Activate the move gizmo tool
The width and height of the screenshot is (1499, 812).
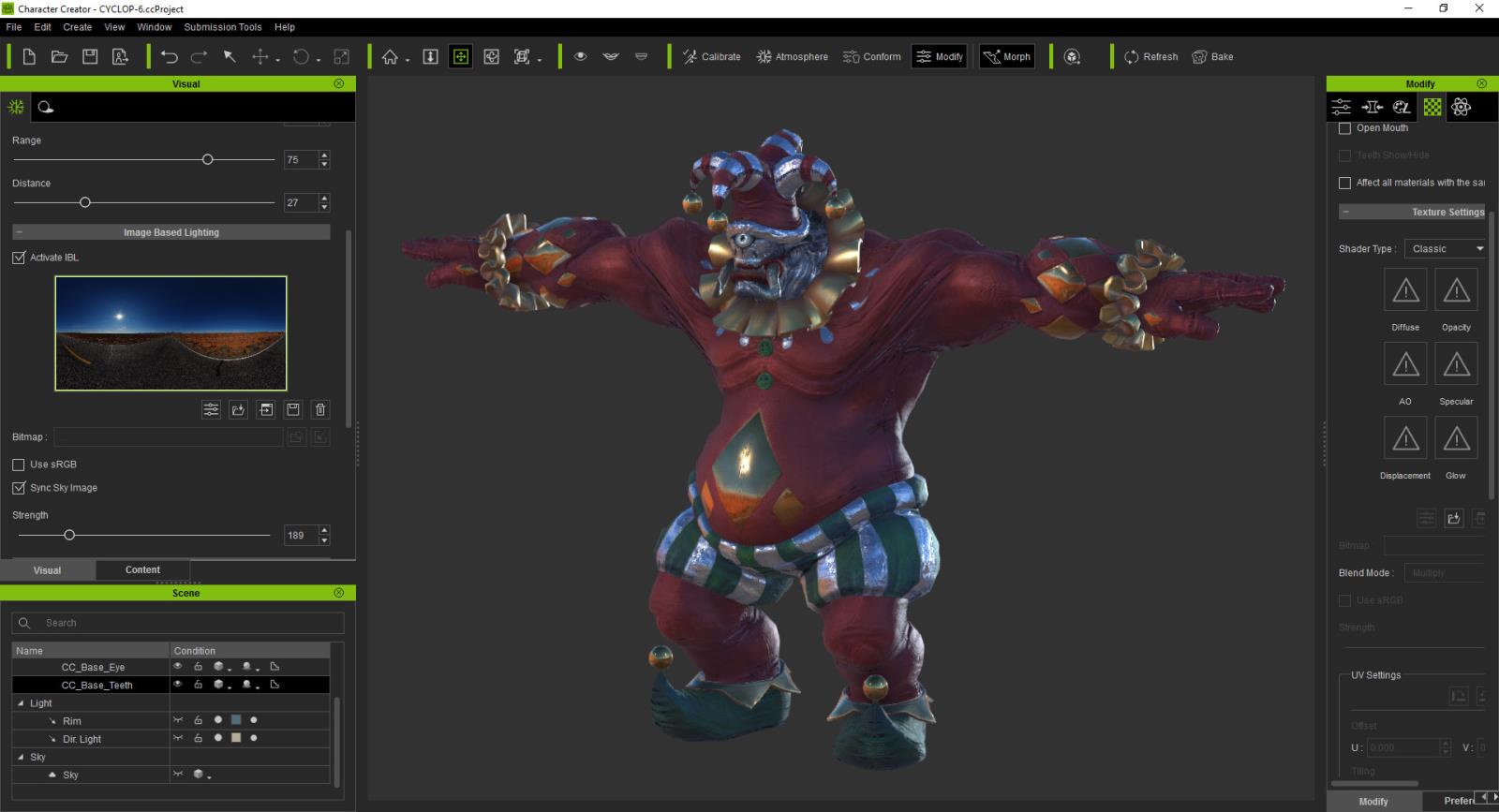pos(260,57)
